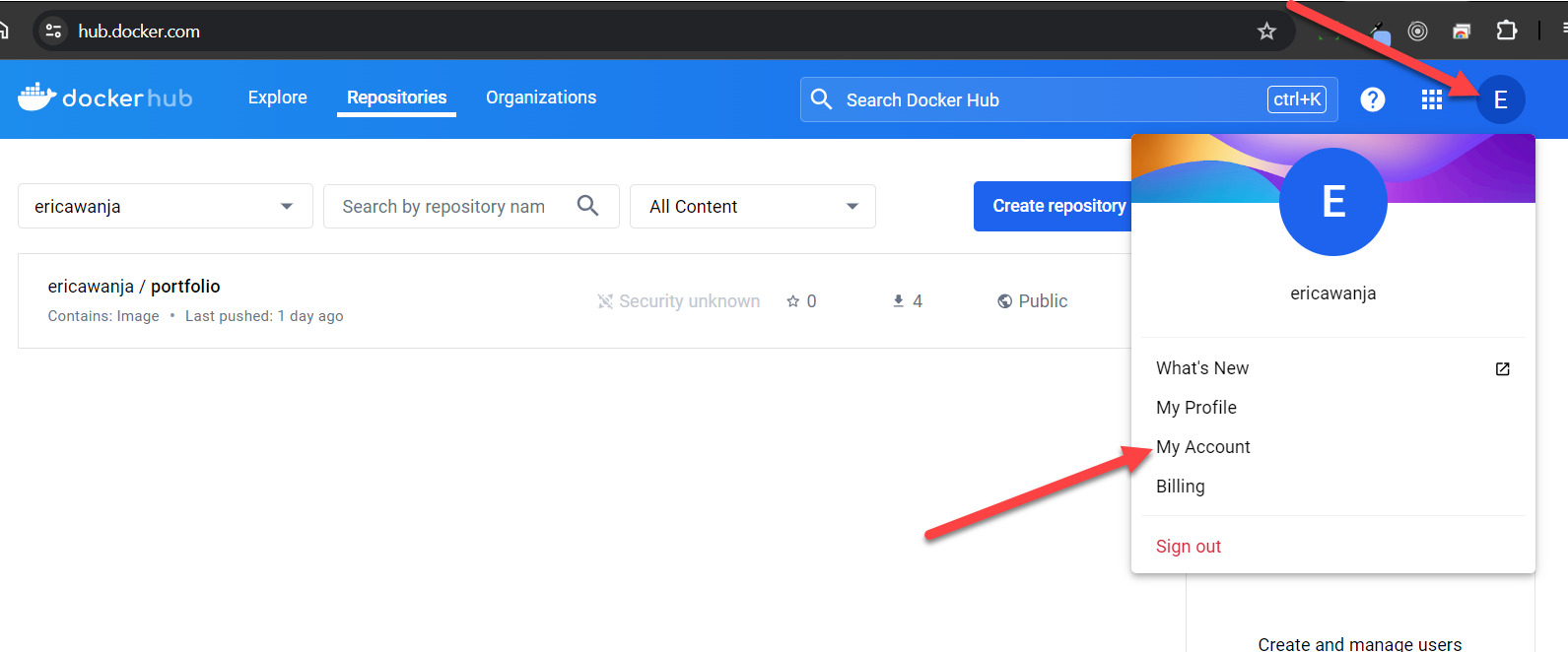Click the small E avatar in header

pos(1501,99)
